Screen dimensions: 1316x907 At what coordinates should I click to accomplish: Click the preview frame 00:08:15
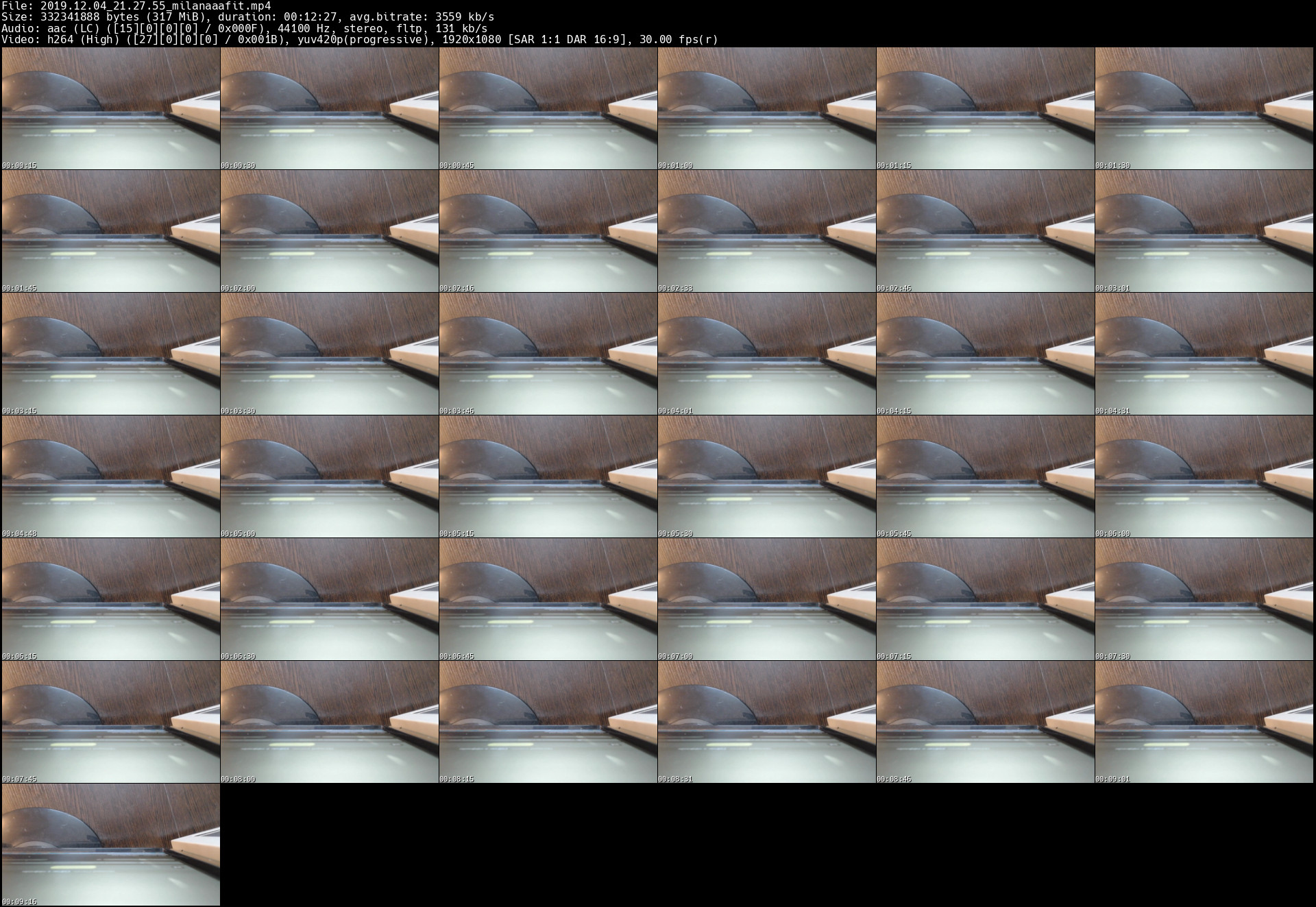point(548,722)
